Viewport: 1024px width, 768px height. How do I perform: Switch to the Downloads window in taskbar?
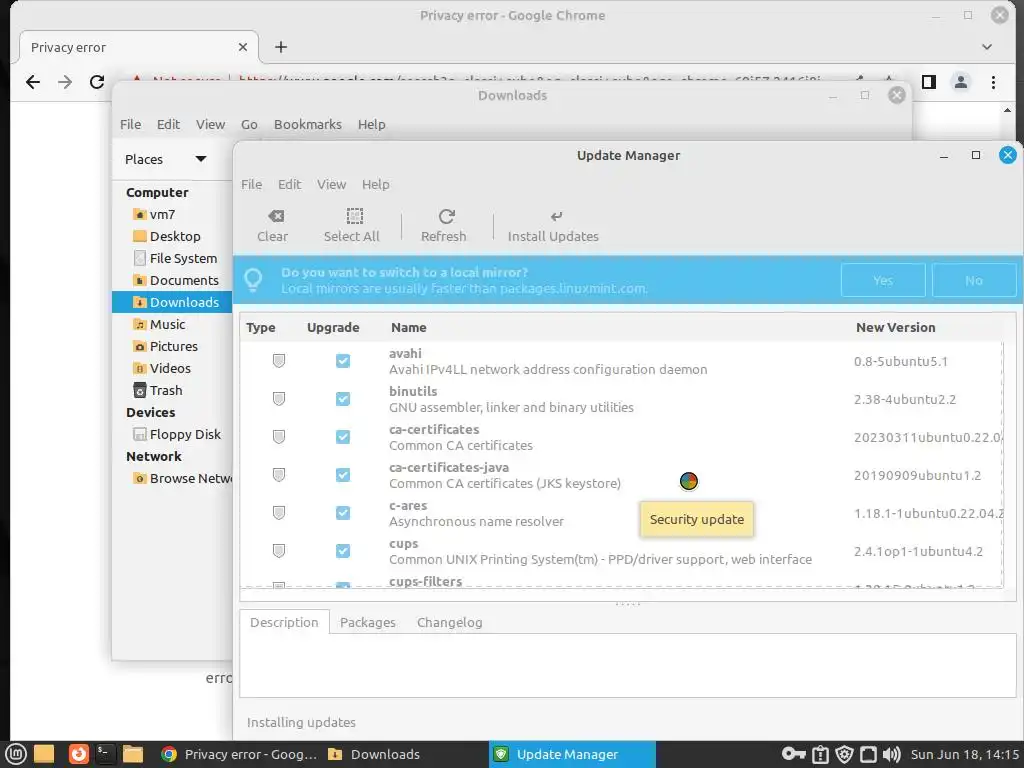[x=374, y=754]
